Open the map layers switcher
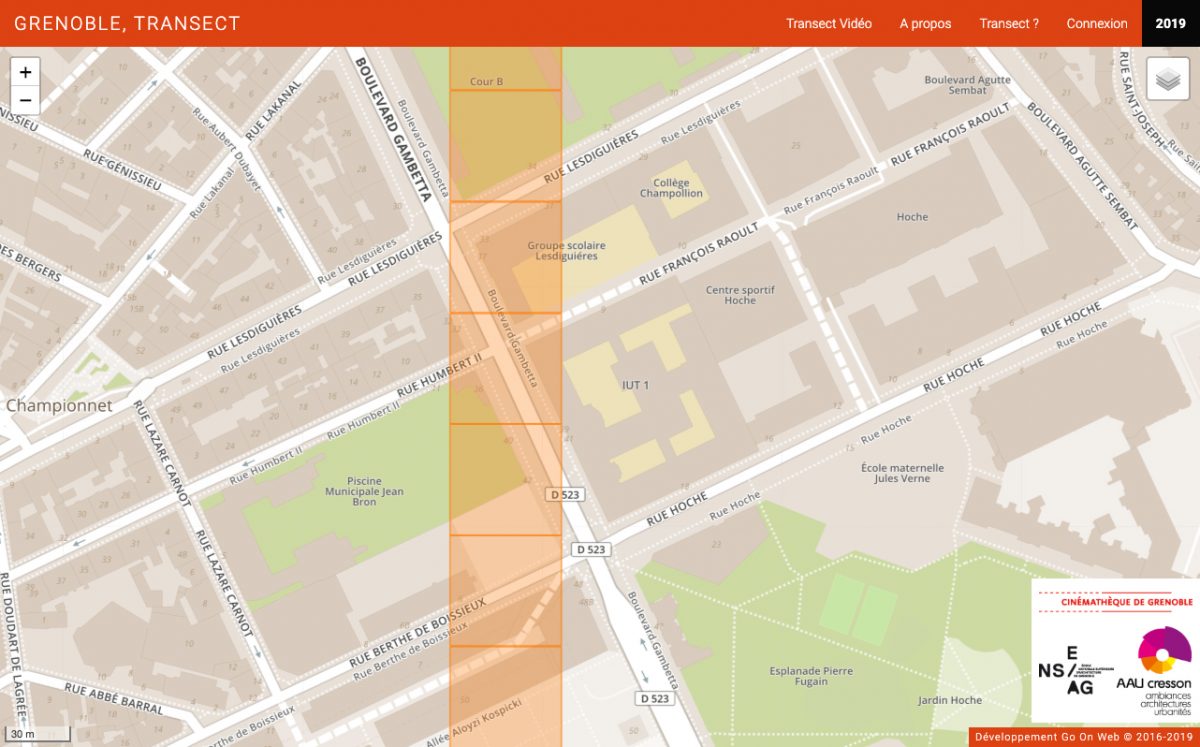Image resolution: width=1200 pixels, height=747 pixels. tap(1167, 79)
